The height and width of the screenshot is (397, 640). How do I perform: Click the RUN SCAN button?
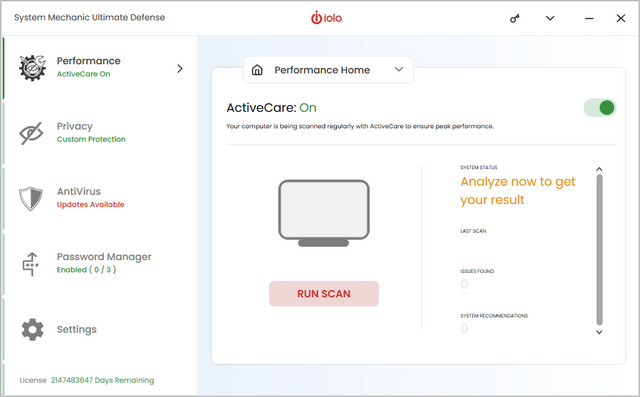click(324, 294)
